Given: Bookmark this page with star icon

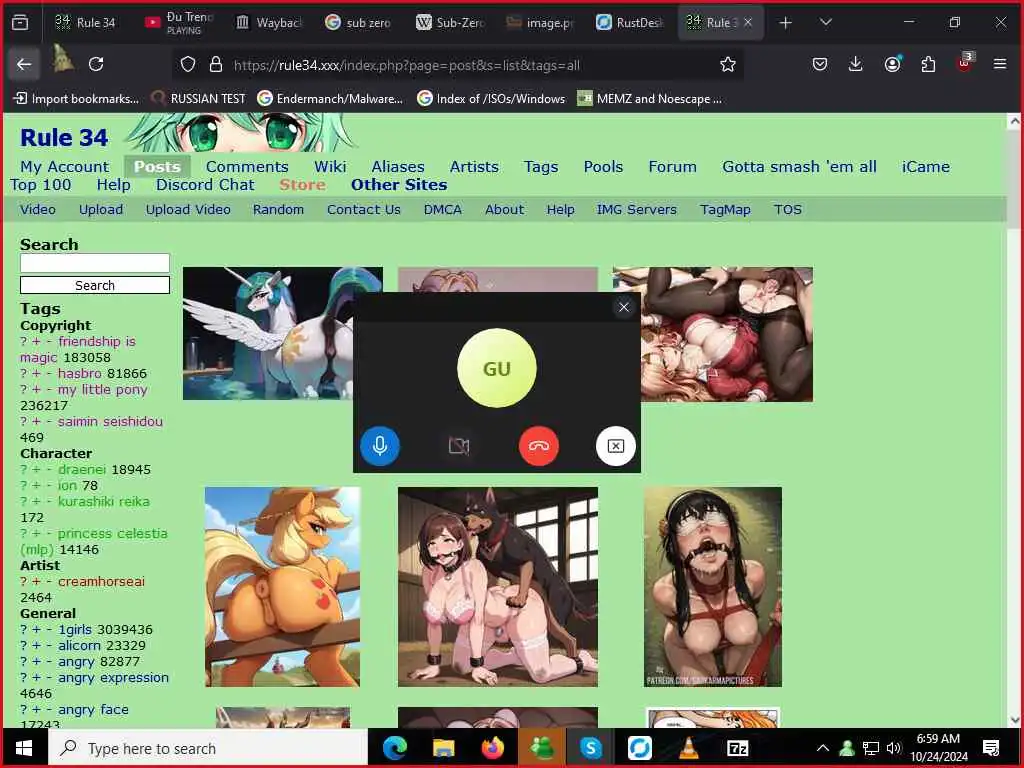Looking at the screenshot, I should click(728, 64).
